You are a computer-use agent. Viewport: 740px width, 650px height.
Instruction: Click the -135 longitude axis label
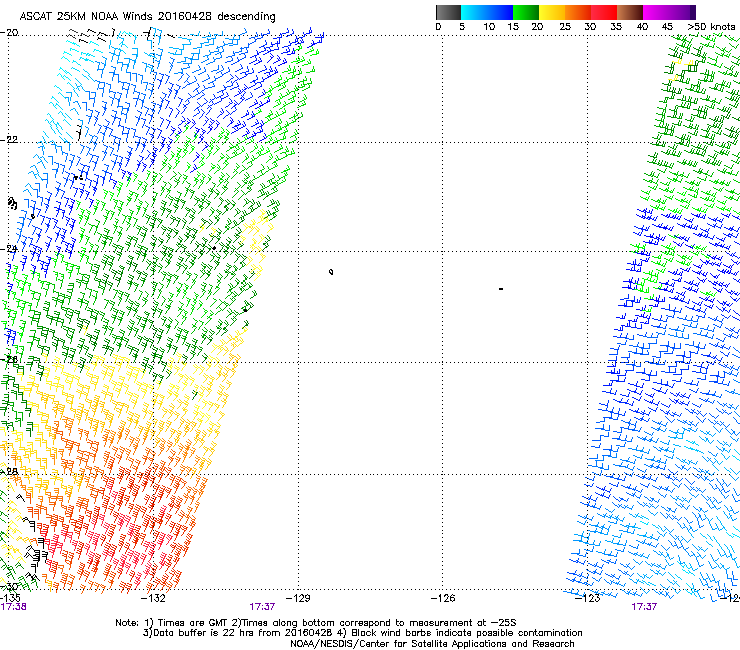pyautogui.click(x=10, y=598)
